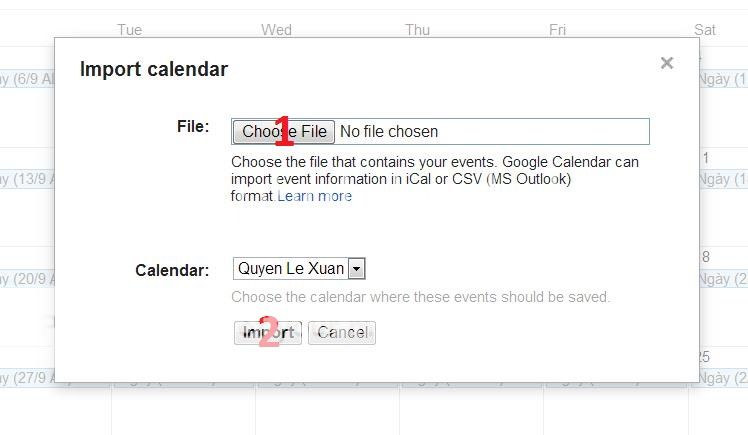Close the Import calendar dialog with X

(x=667, y=63)
